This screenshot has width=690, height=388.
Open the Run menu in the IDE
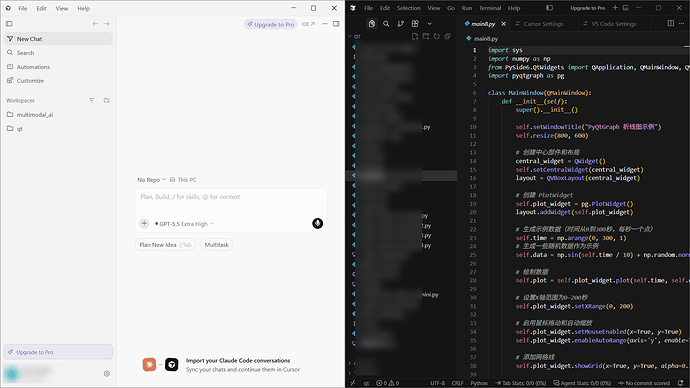pos(467,8)
